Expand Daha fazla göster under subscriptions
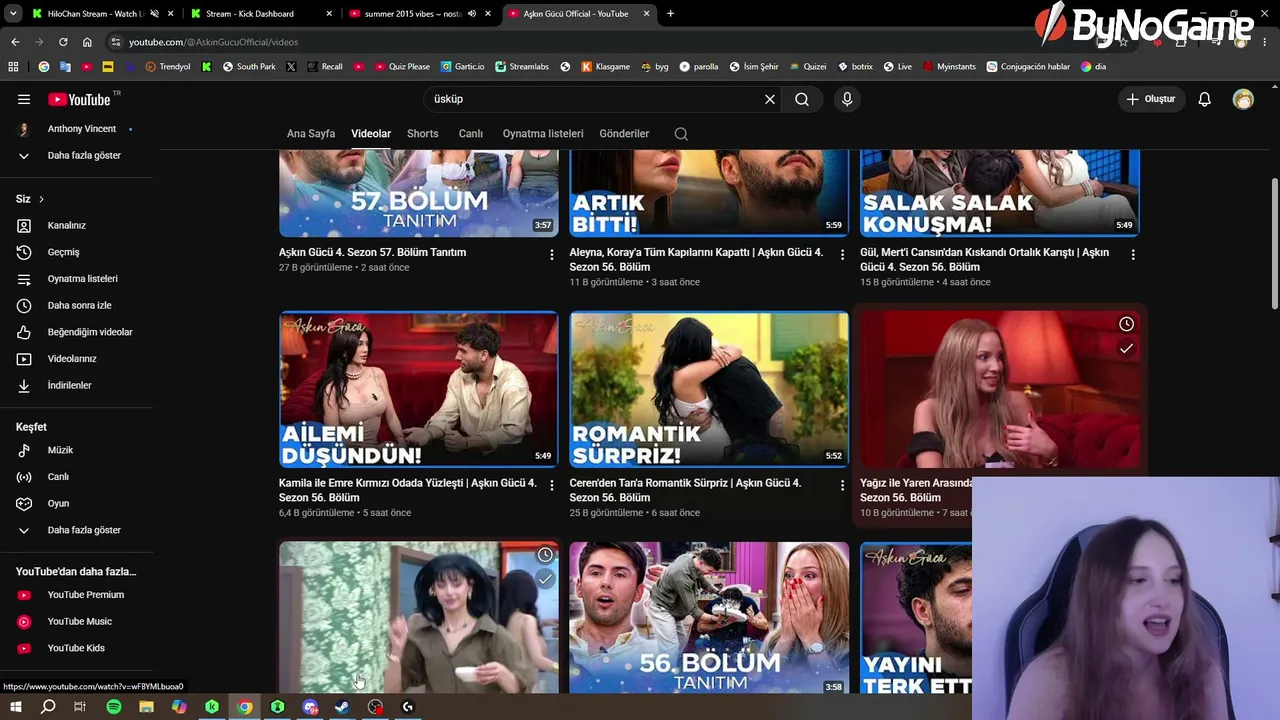 (78, 155)
